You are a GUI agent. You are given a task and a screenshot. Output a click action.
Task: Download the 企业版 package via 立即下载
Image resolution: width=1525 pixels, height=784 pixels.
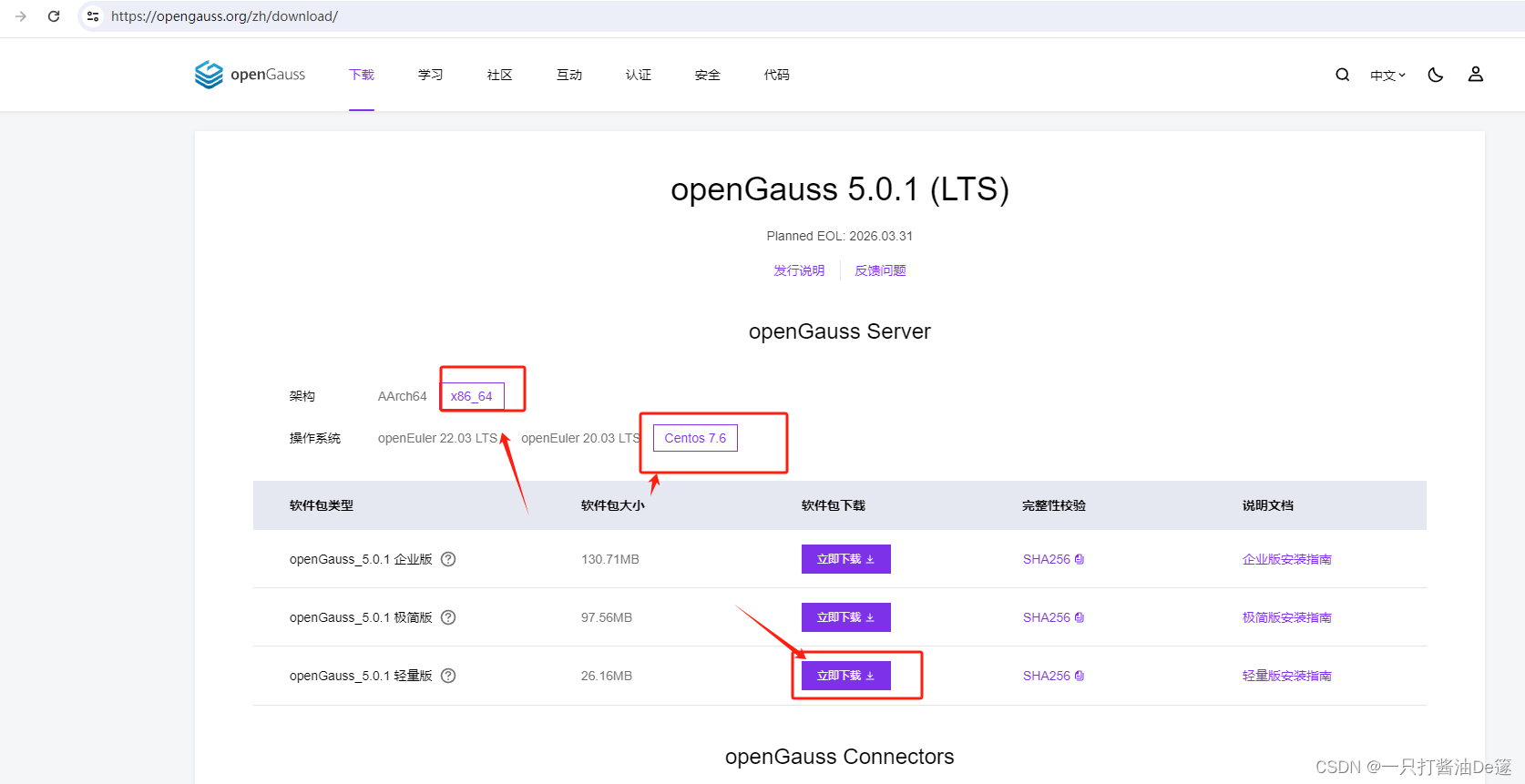[846, 559]
